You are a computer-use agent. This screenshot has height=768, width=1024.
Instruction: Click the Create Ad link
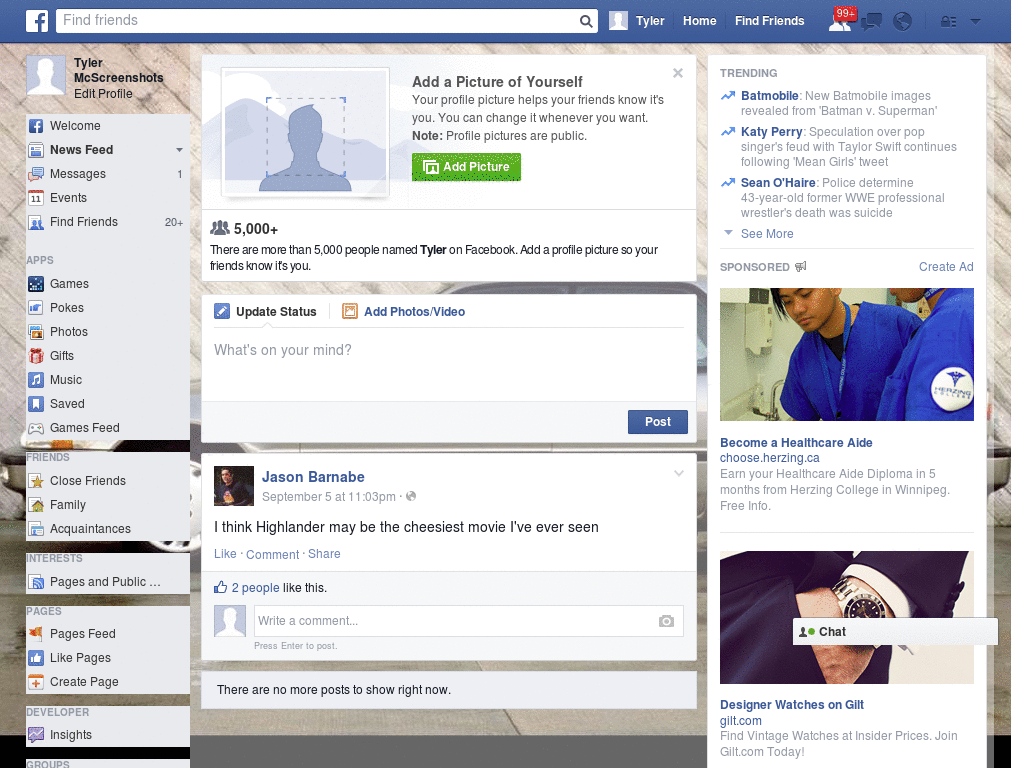pos(946,266)
